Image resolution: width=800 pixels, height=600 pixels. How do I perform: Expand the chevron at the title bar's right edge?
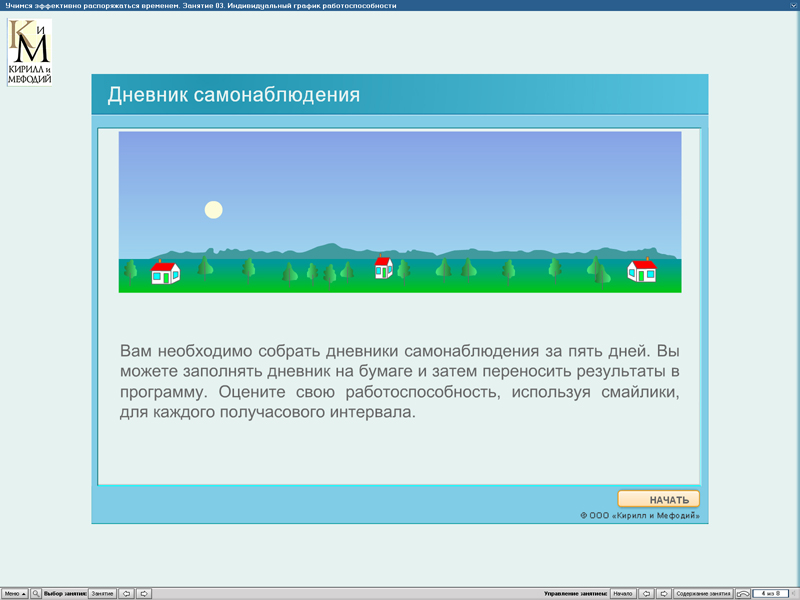point(791,4)
